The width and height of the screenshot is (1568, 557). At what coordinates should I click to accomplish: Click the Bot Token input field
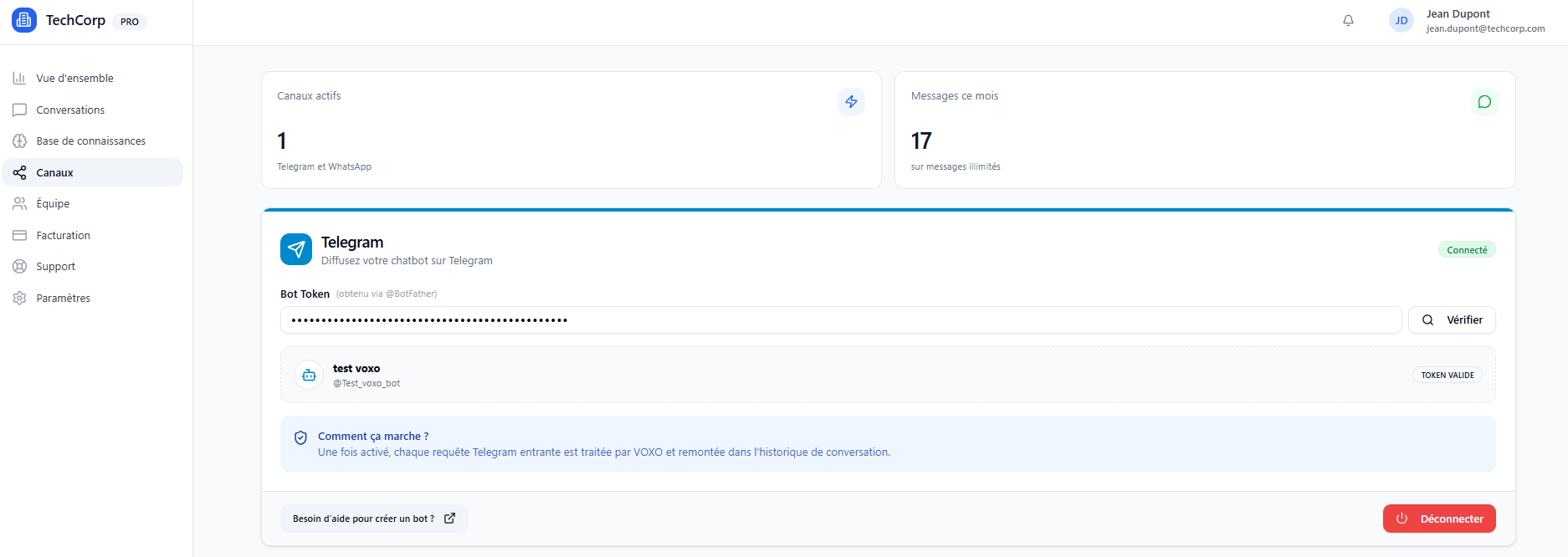(x=841, y=320)
